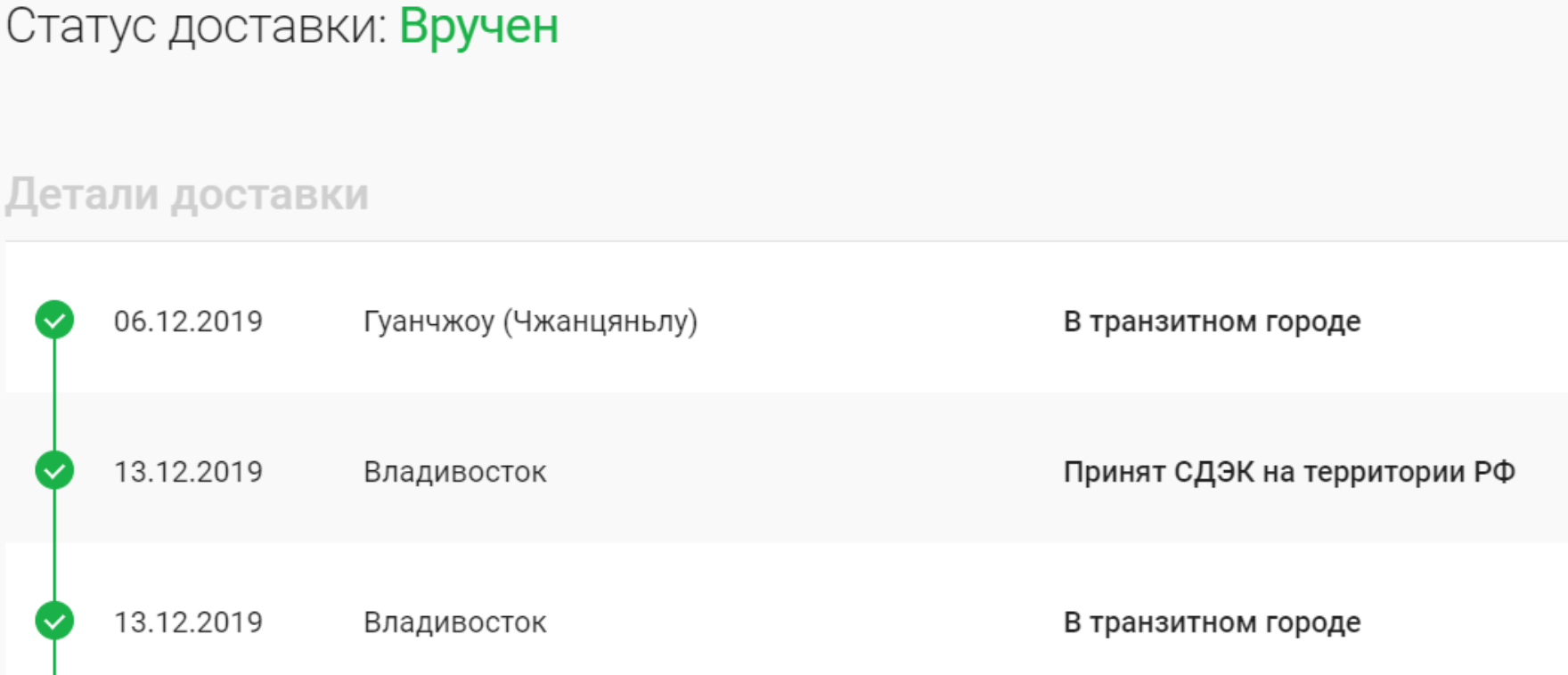Viewport: 1568px width, 675px height.
Task: Click the green "Вручен" delivery status
Action: point(478,26)
